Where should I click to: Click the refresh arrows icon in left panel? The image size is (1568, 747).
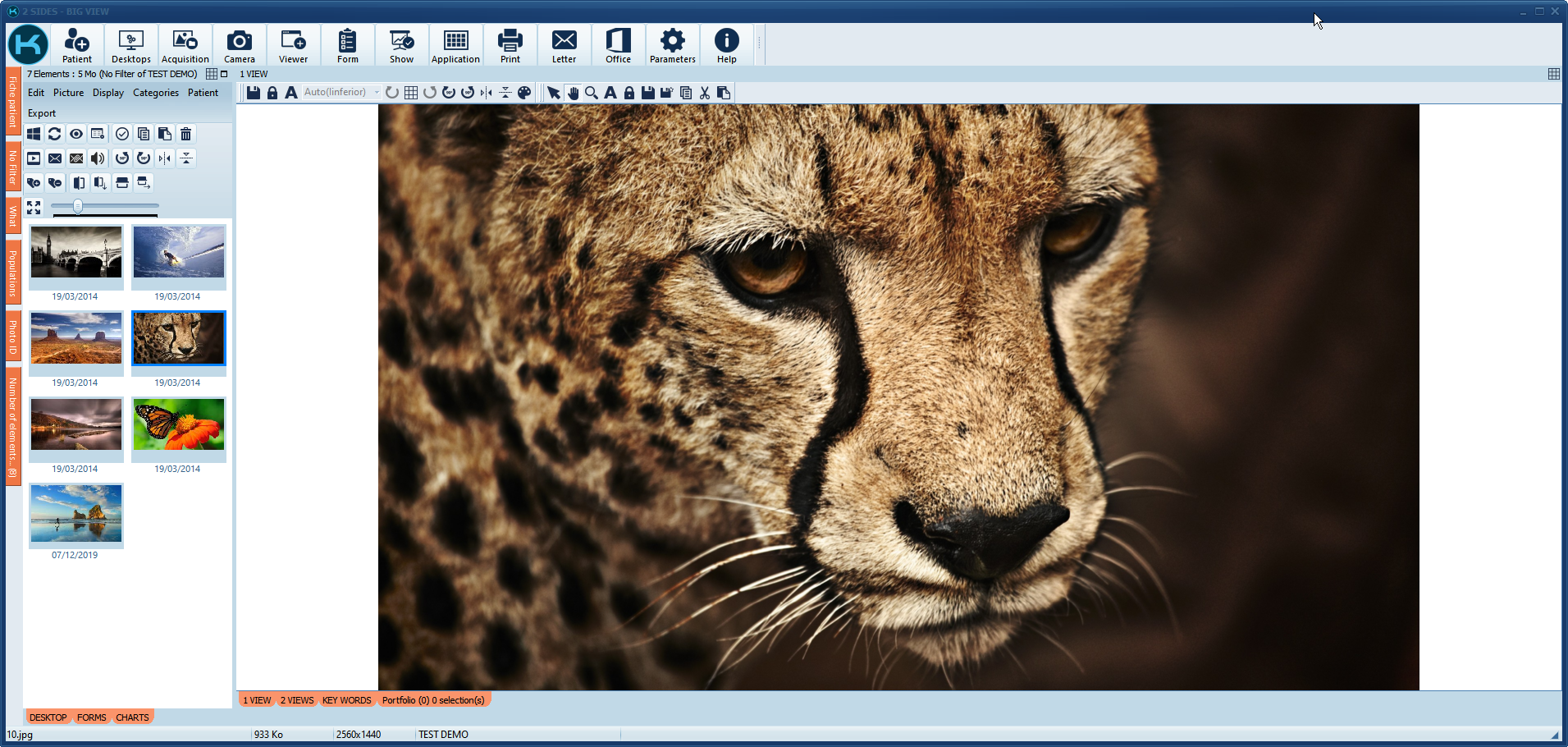pos(55,134)
